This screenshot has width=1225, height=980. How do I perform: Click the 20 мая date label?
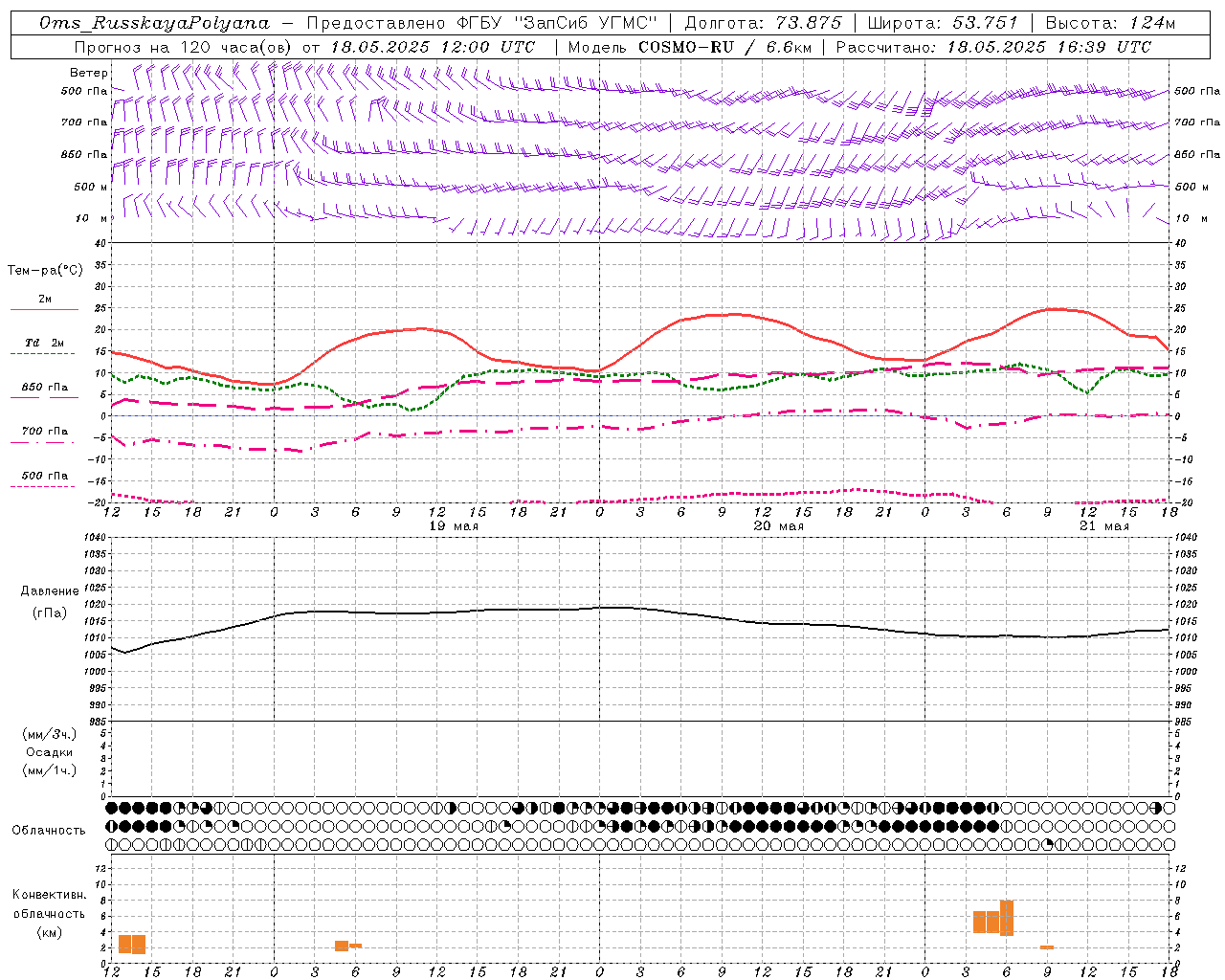[779, 526]
